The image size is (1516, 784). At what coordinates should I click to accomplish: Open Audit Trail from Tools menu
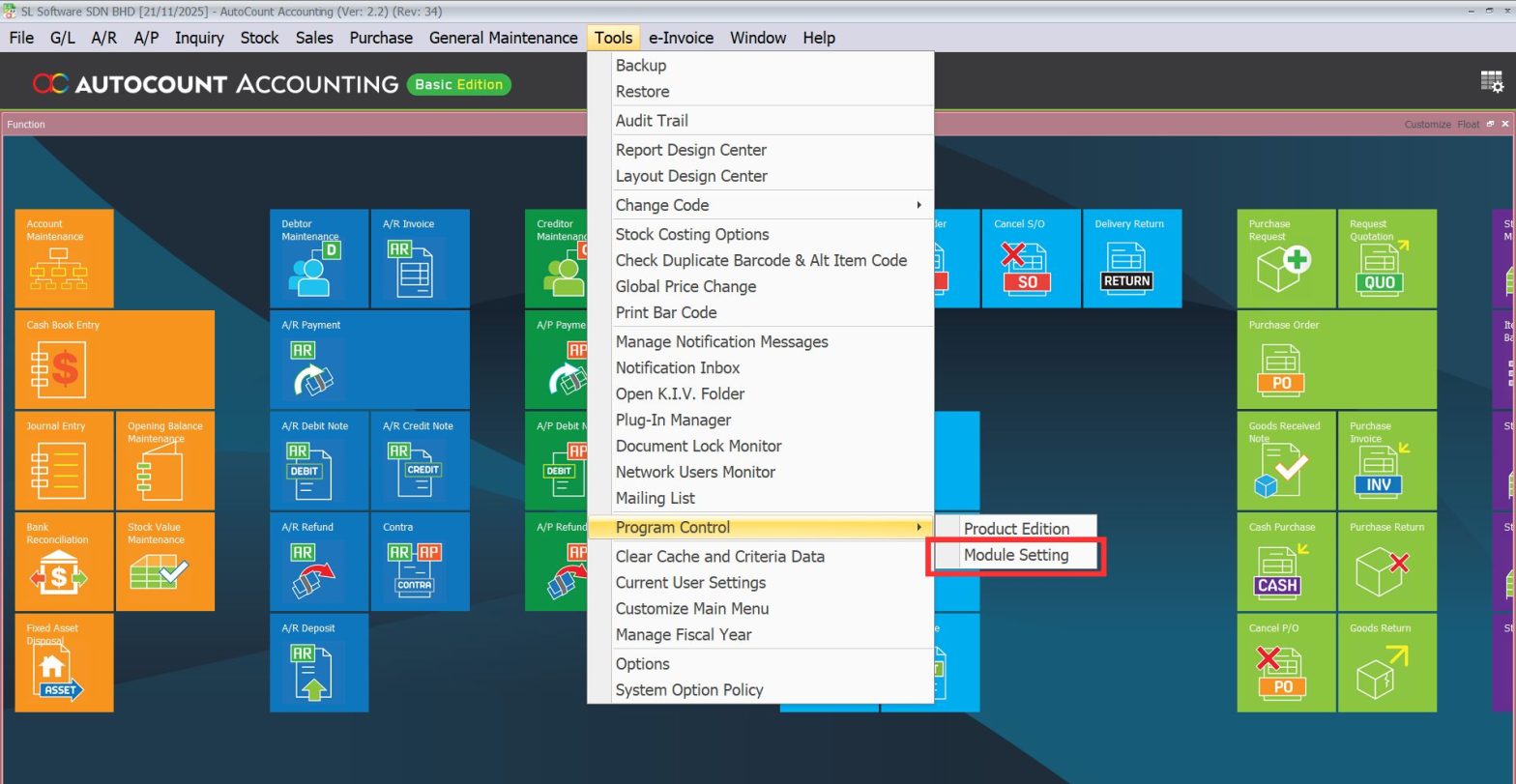pos(760,120)
